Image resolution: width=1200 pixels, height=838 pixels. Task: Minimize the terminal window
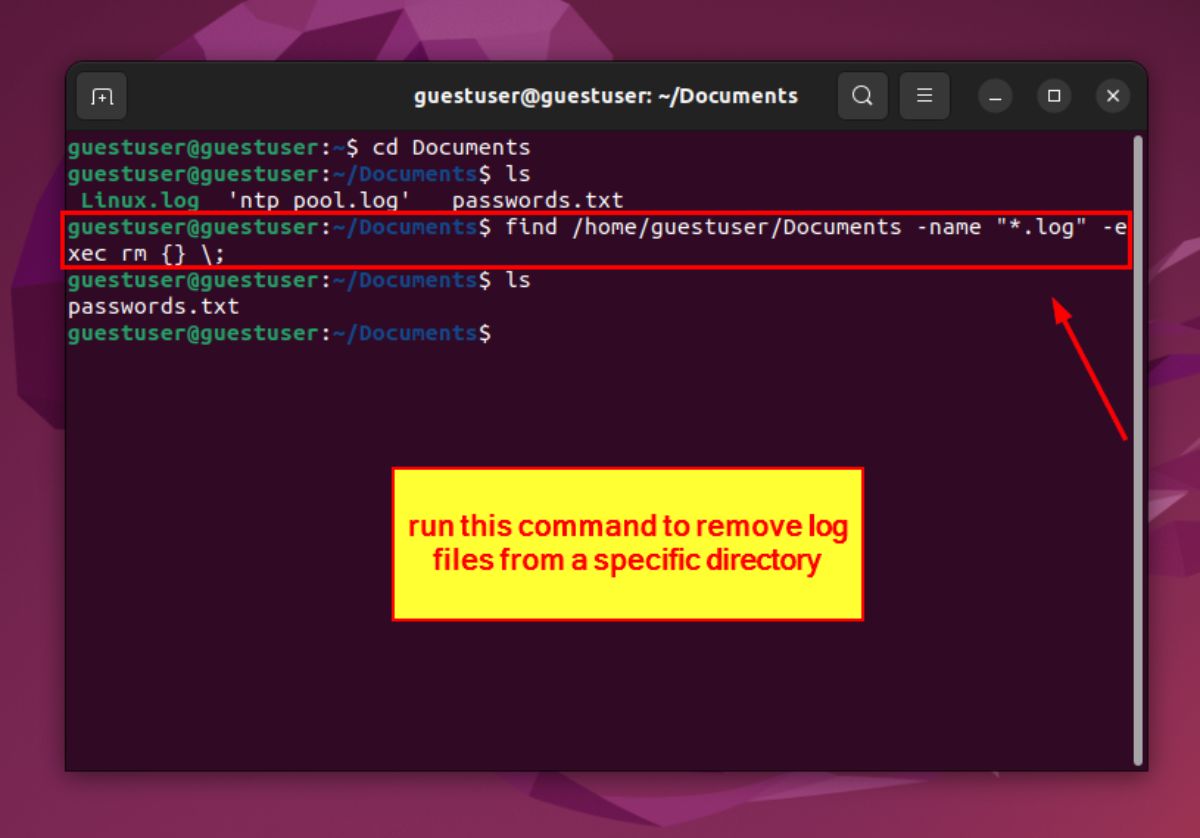point(995,97)
